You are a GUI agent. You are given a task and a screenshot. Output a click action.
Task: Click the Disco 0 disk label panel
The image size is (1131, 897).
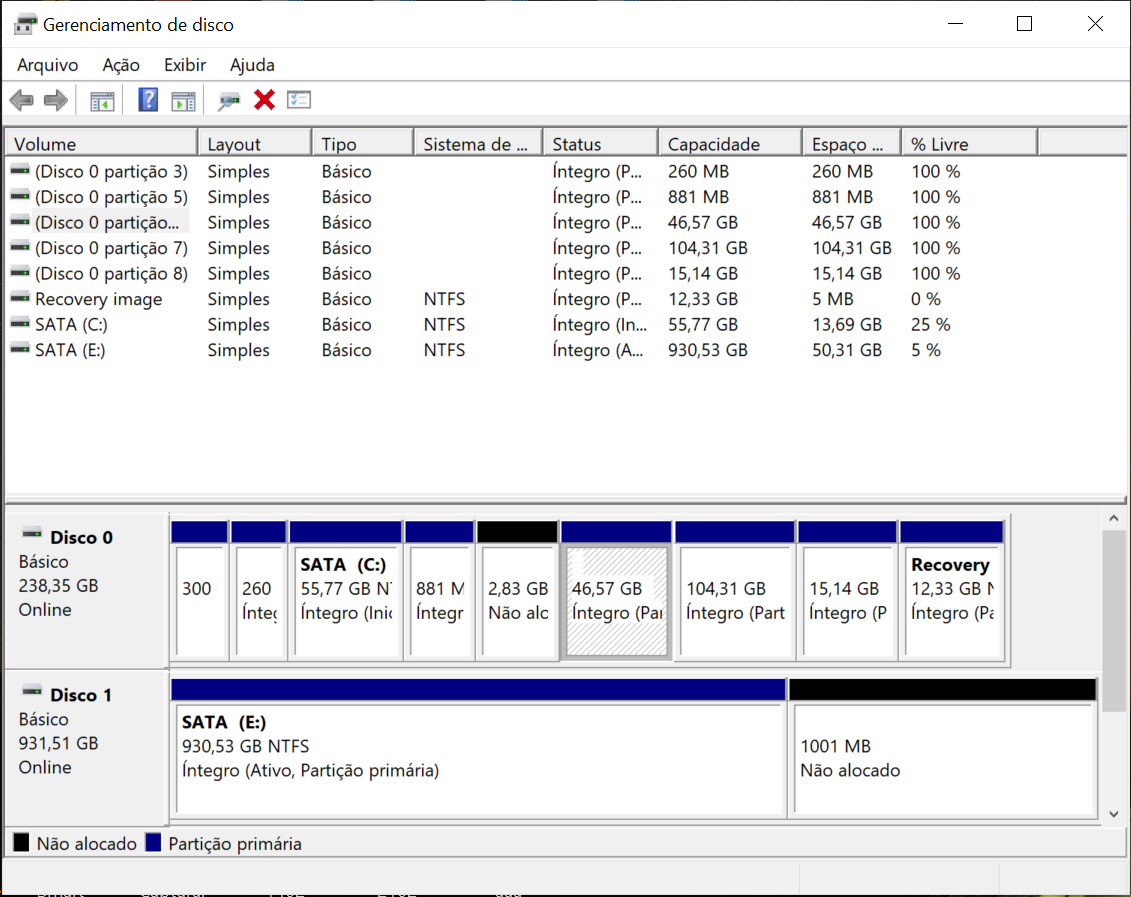tap(86, 590)
